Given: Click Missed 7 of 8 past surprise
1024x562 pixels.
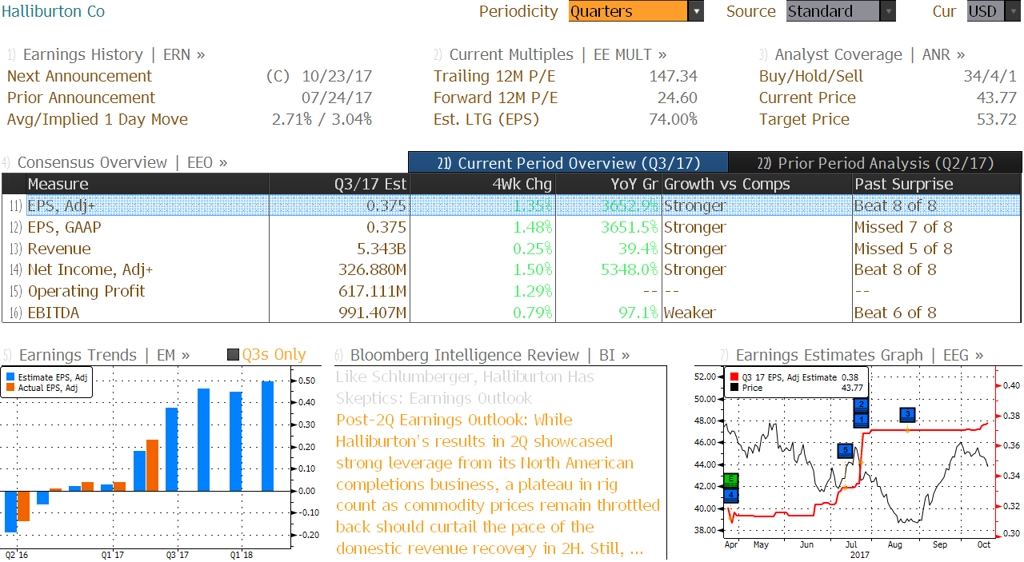Looking at the screenshot, I should 903,227.
